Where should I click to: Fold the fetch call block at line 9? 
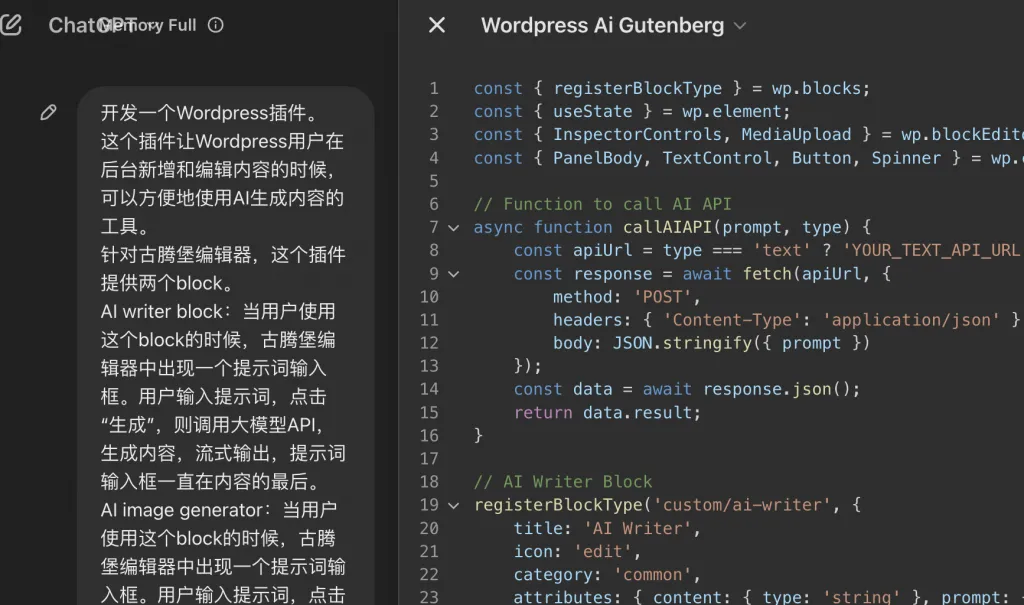[x=454, y=273]
